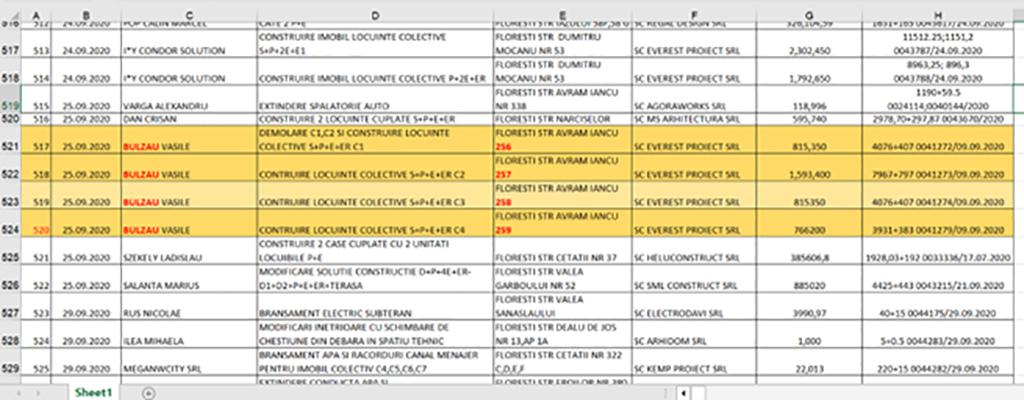The width and height of the screenshot is (1024, 400).
Task: Select column G header
Action: [810, 15]
